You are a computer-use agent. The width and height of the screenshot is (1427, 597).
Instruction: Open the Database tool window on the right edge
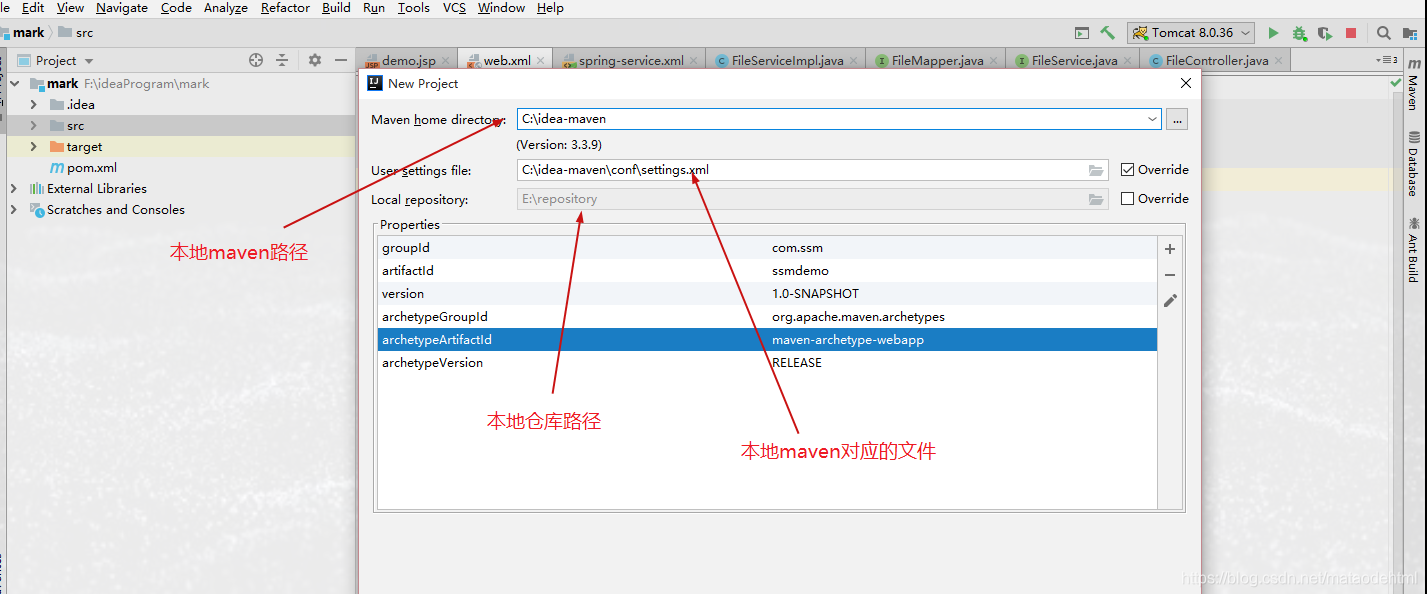1412,164
